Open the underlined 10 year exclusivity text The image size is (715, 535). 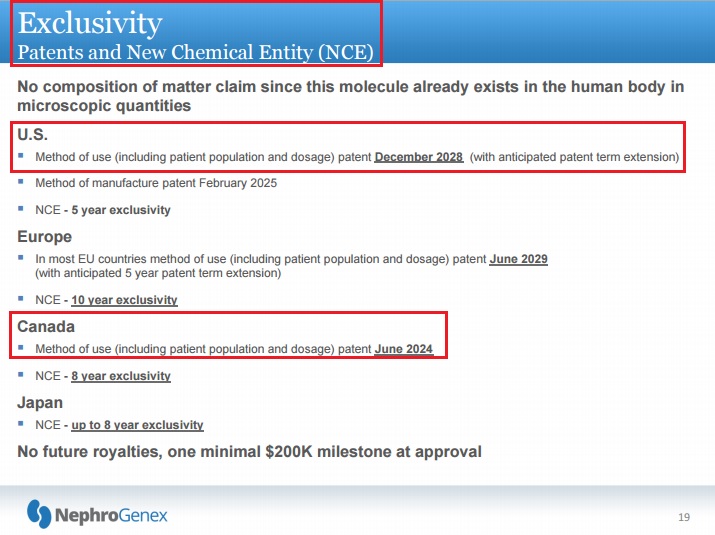point(124,300)
